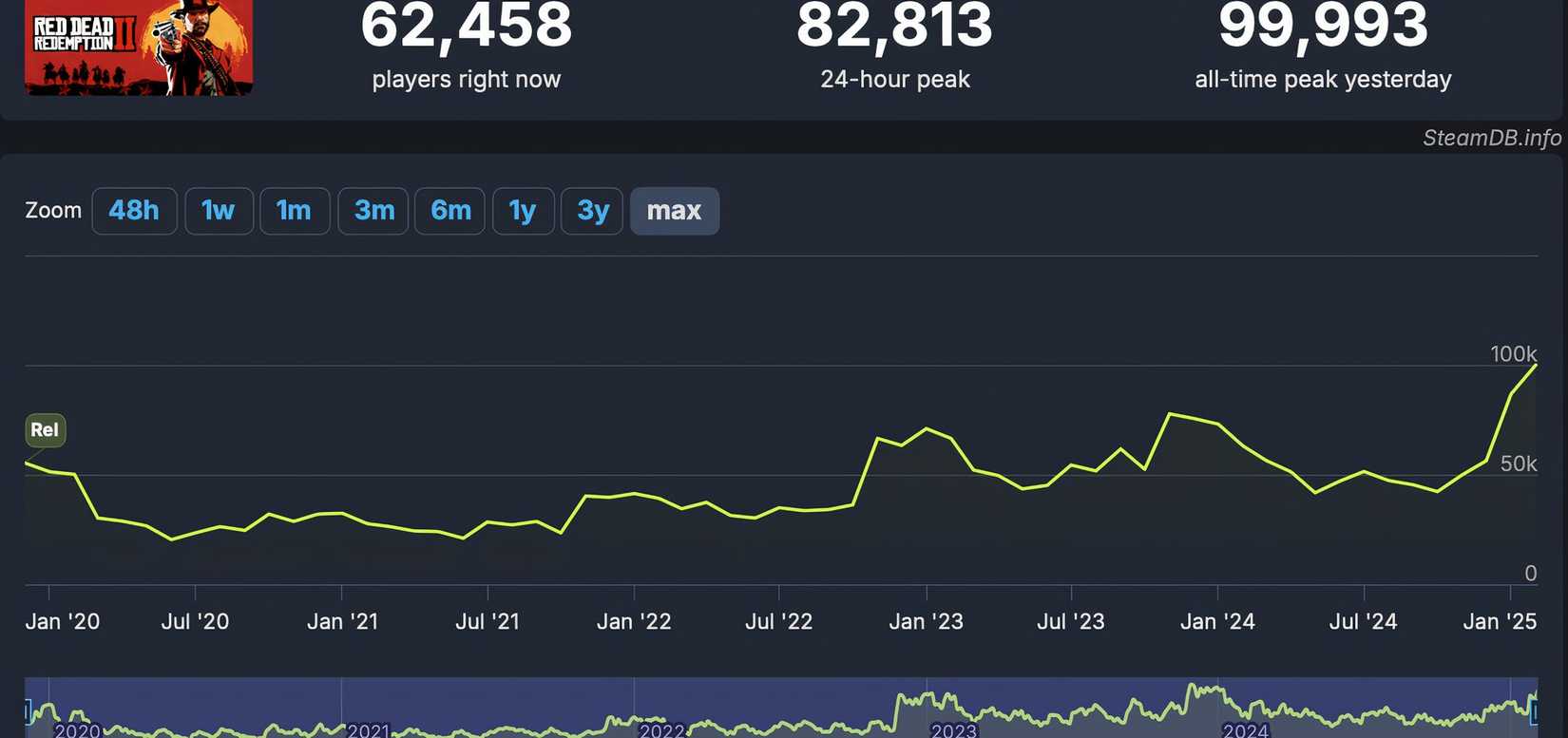Set chart zoom to 48h

coord(134,211)
